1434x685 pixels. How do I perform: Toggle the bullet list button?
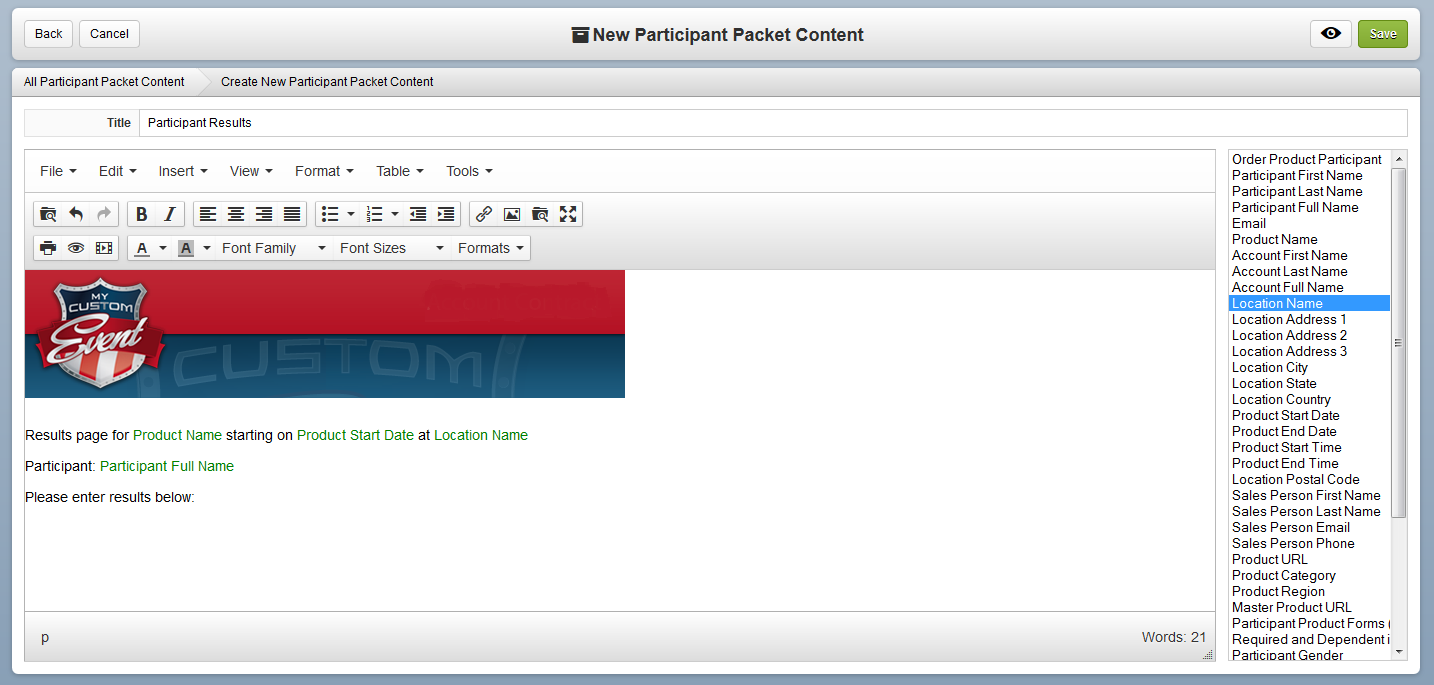click(x=330, y=214)
